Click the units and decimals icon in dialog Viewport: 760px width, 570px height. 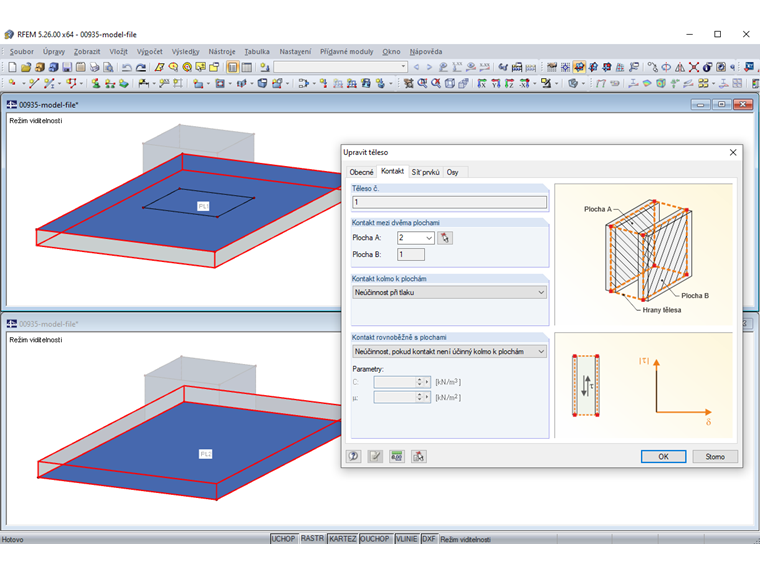click(x=397, y=456)
